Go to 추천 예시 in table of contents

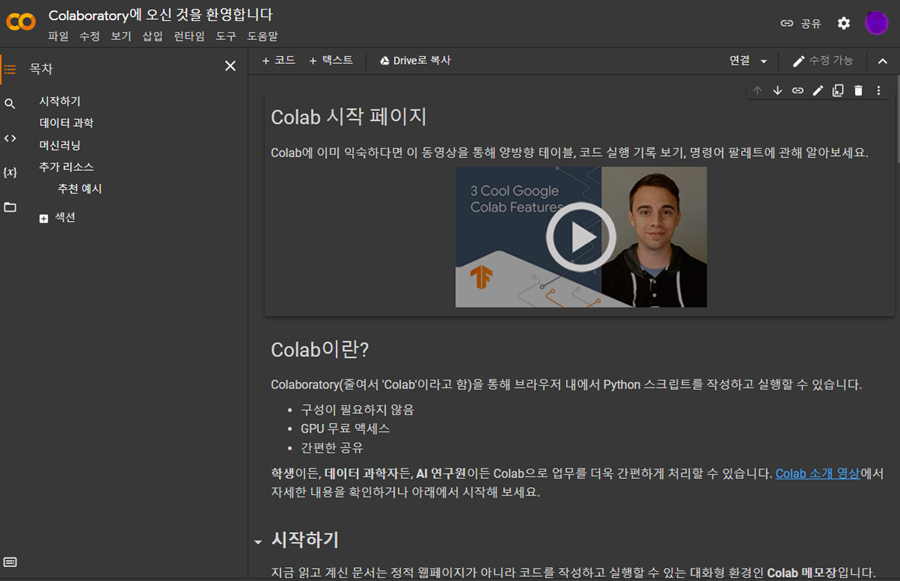(79, 189)
